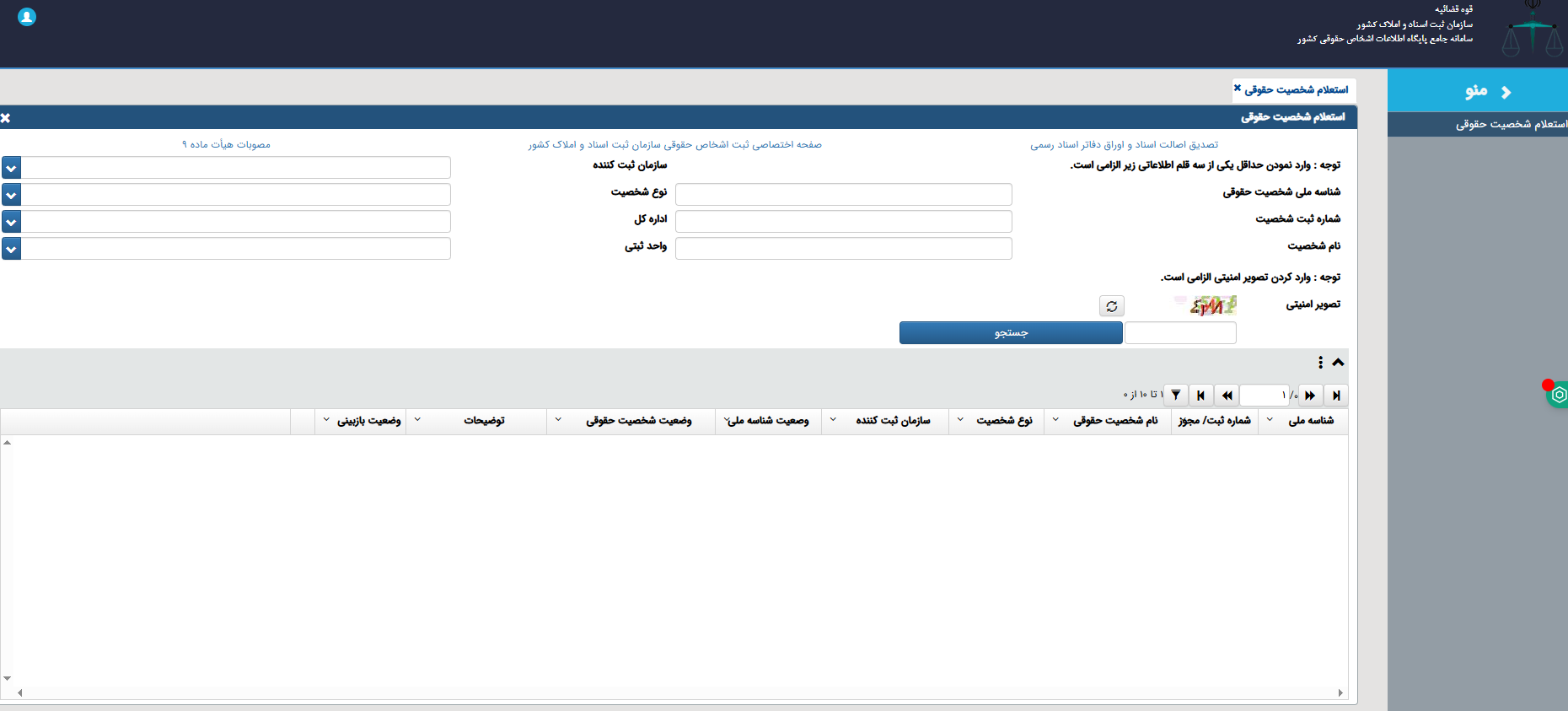Collapse the search form with the up chevron

pos(1338,362)
